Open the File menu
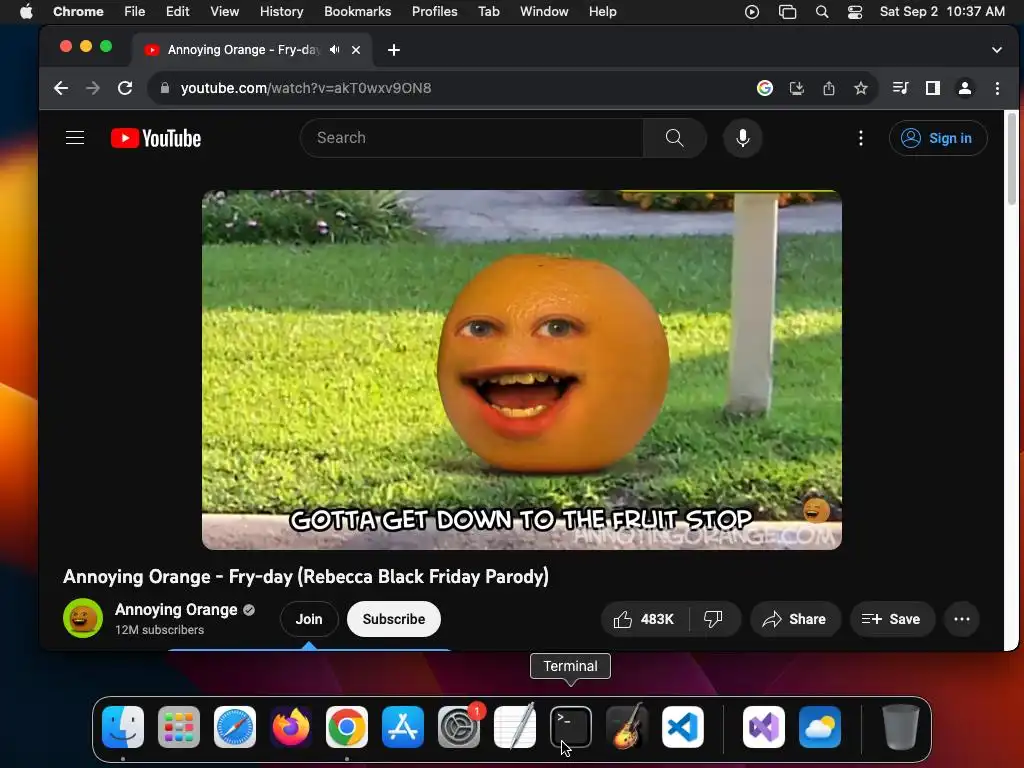 click(135, 12)
